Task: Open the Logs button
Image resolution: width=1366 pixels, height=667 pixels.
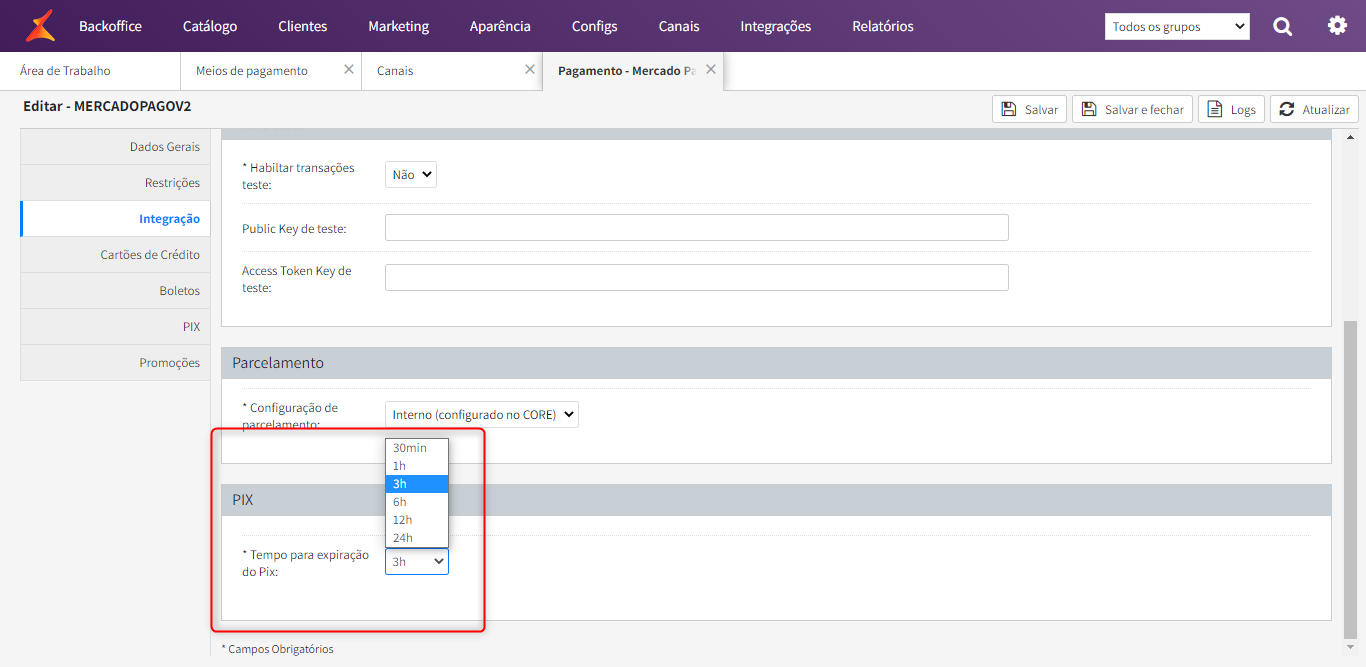Action: 1231,109
